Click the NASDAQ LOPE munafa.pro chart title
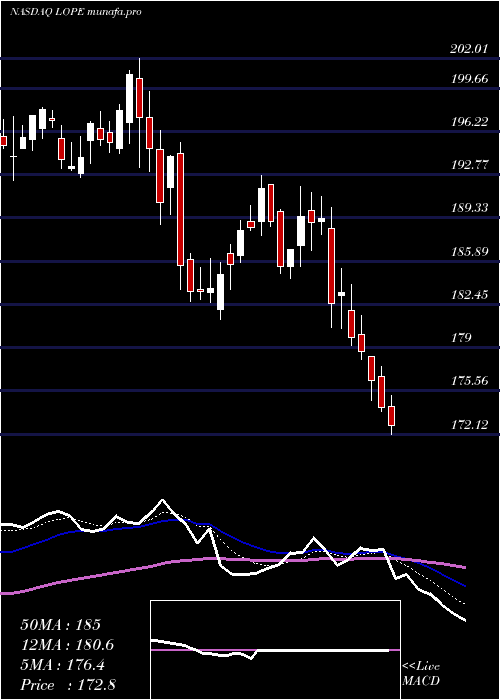 click(75, 12)
